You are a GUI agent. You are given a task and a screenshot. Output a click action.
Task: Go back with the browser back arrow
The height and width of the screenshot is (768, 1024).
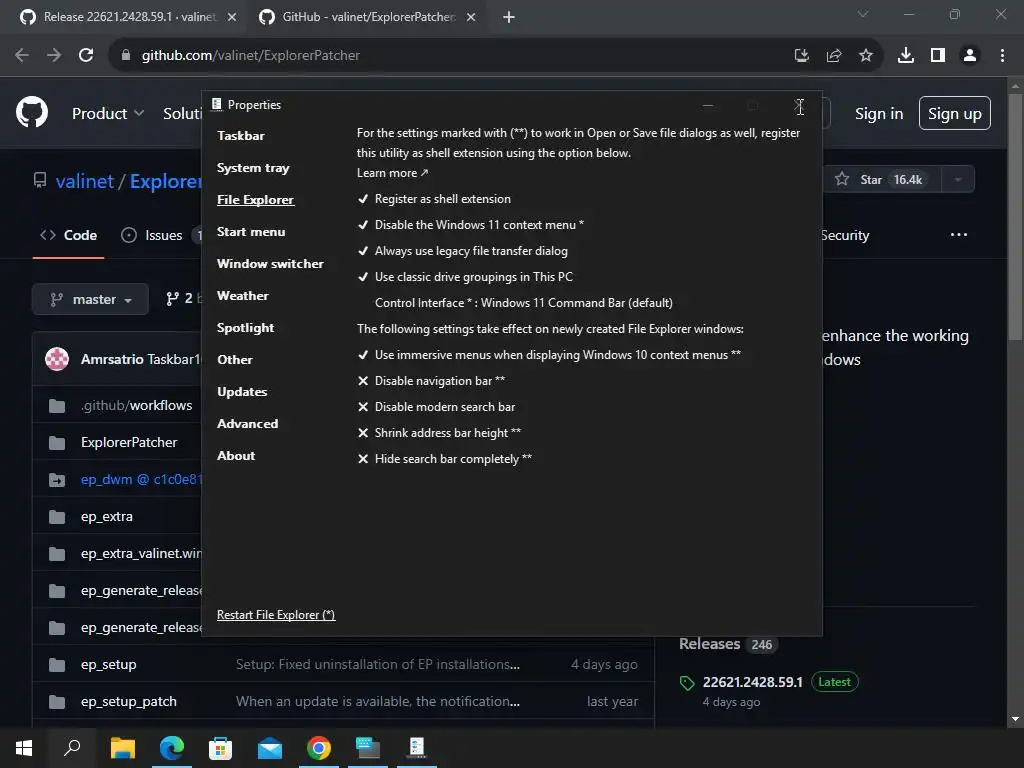coord(22,56)
